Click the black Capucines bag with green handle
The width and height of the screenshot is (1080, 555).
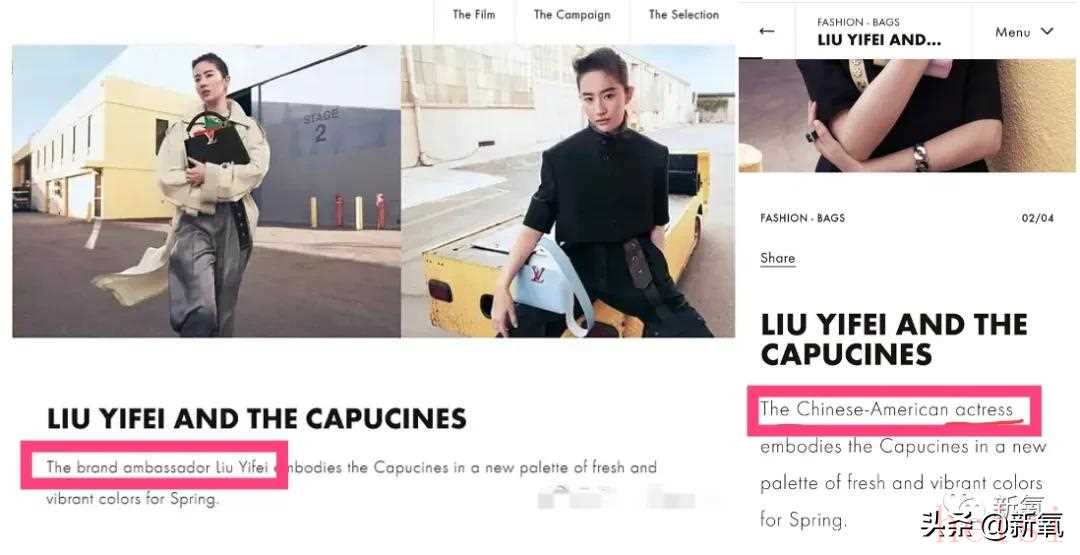[x=216, y=140]
